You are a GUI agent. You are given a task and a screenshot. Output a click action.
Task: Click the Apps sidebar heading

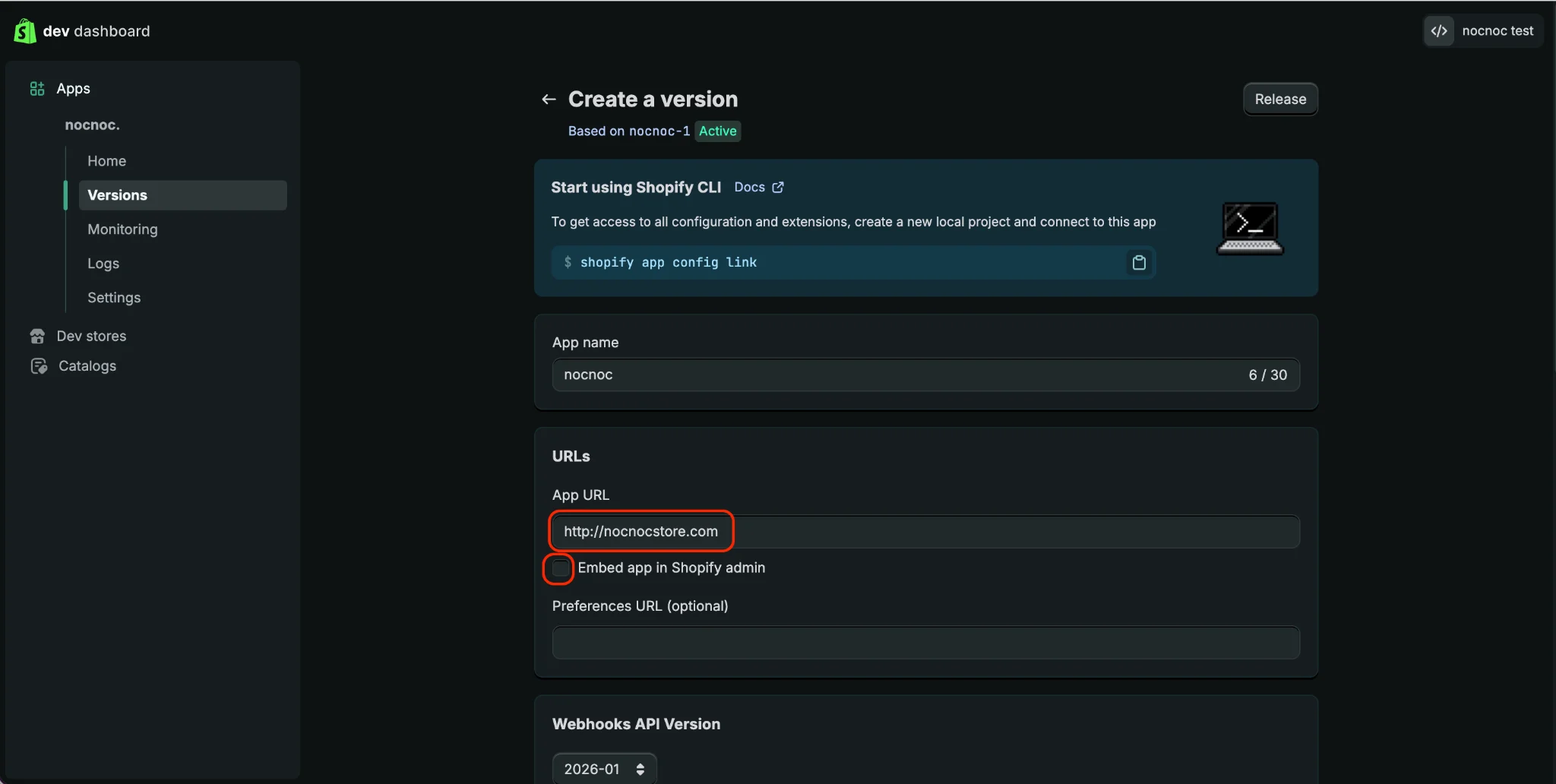(x=73, y=89)
